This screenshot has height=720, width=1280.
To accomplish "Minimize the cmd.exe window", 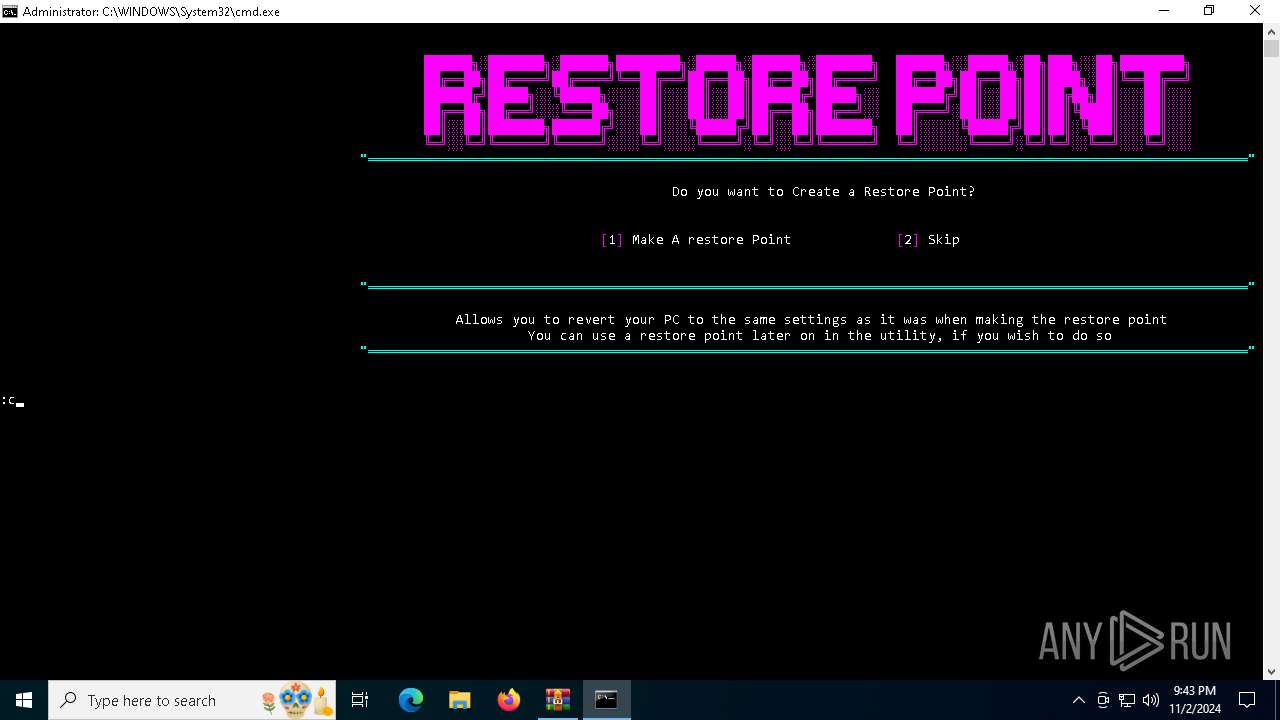I will 1164,11.
